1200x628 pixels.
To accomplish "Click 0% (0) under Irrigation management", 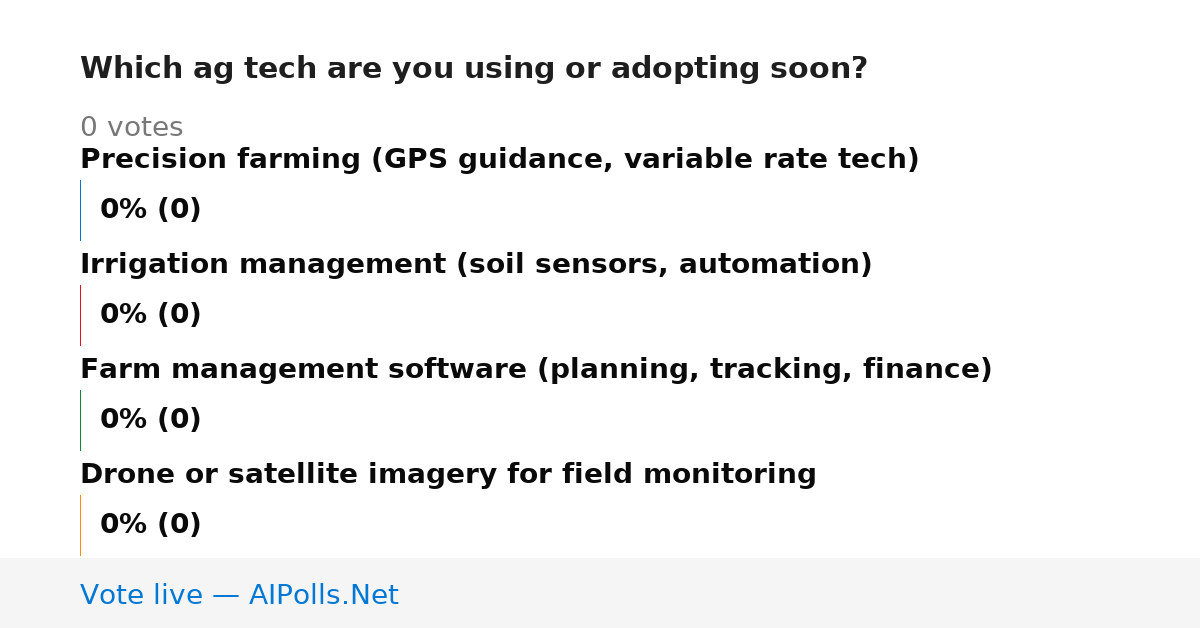I will (151, 315).
